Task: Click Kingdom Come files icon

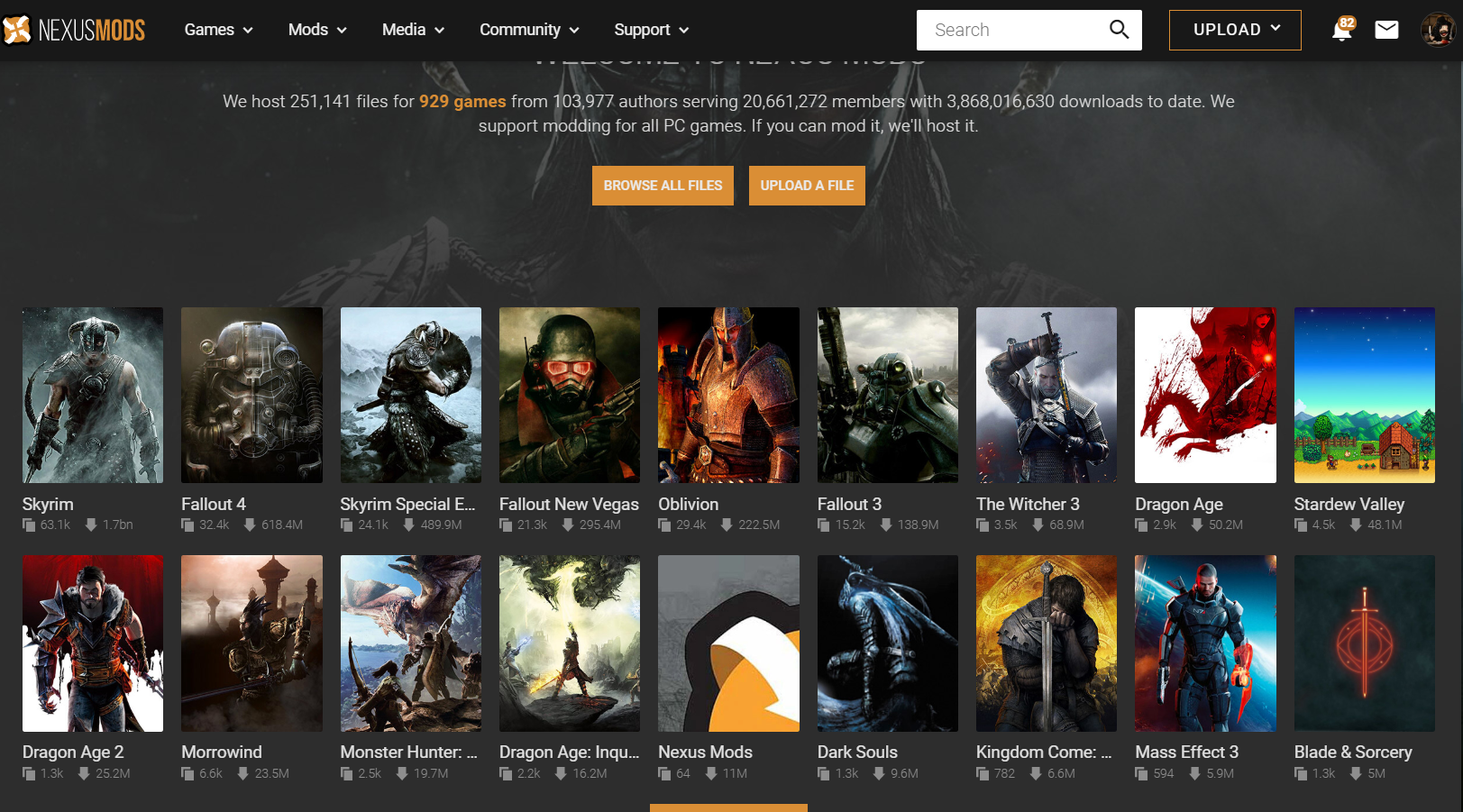Action: (x=983, y=773)
